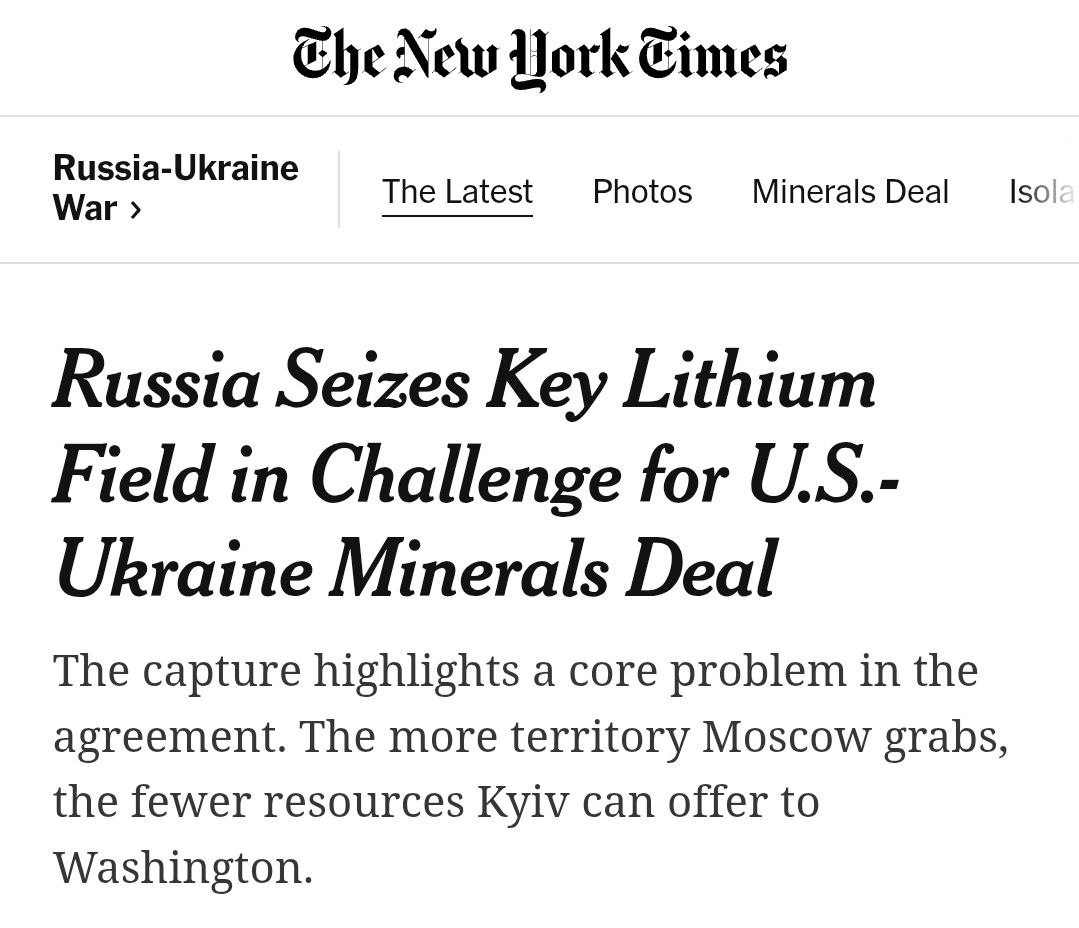Select The Latest tab
Image resolution: width=1079 pixels, height=928 pixels.
[457, 191]
